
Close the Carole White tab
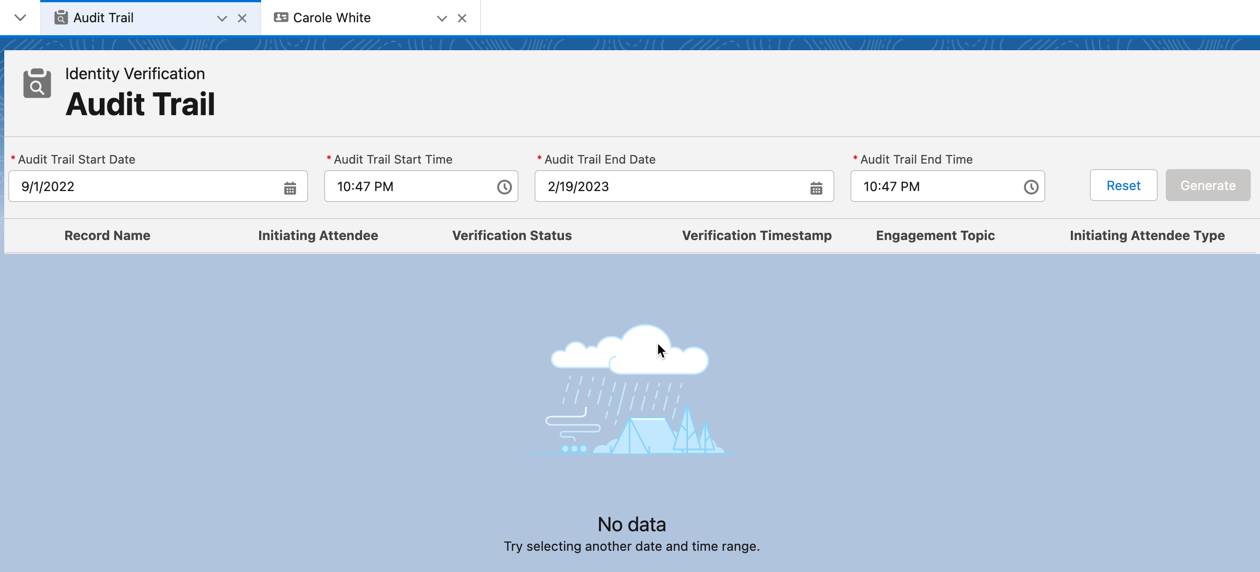coord(462,18)
